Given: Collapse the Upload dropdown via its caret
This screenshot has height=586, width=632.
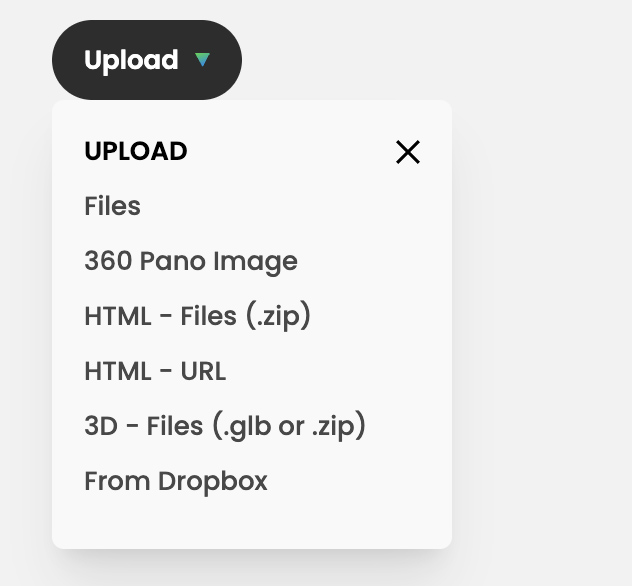Looking at the screenshot, I should [203, 60].
